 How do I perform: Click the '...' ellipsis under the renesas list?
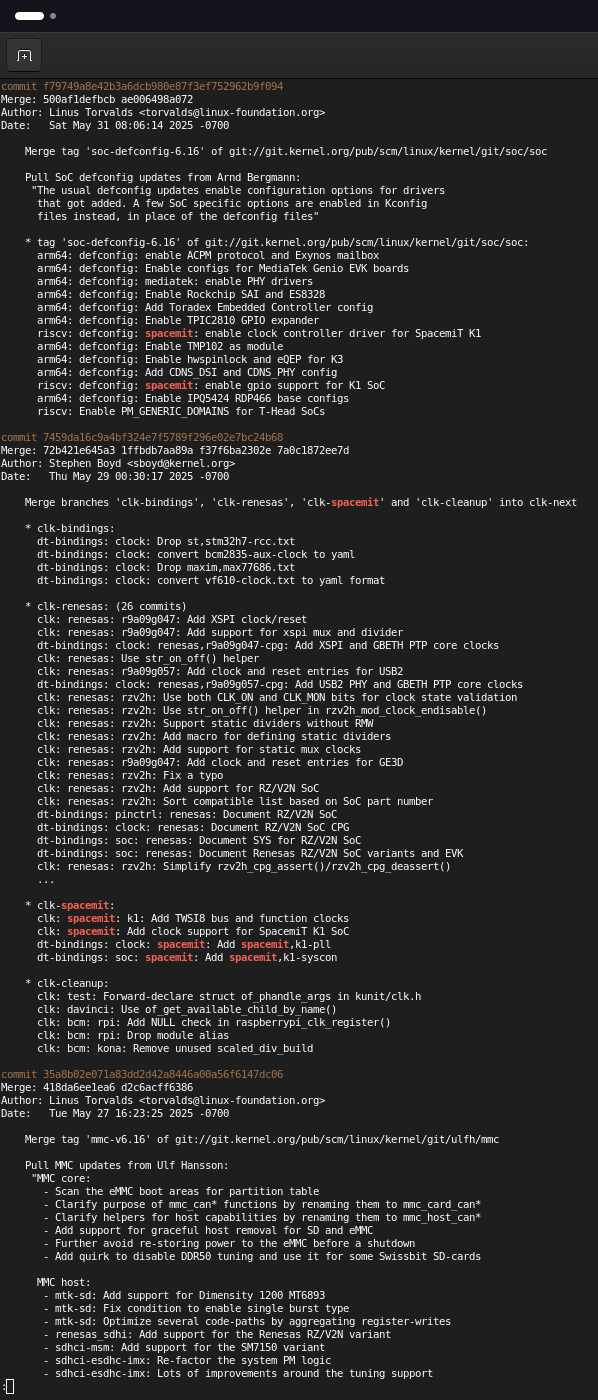point(46,880)
